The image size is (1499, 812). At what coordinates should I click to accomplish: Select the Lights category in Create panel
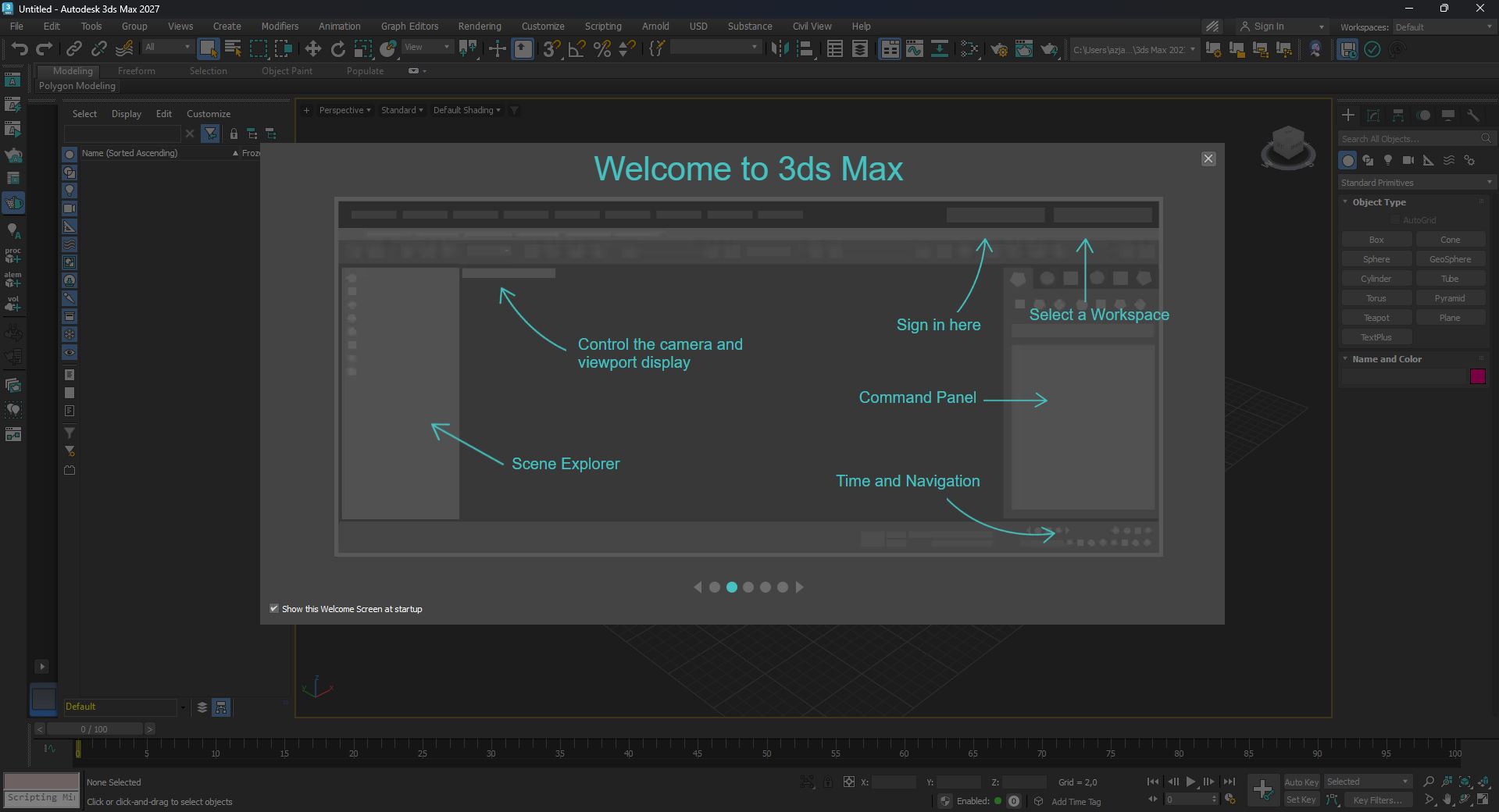pyautogui.click(x=1388, y=160)
